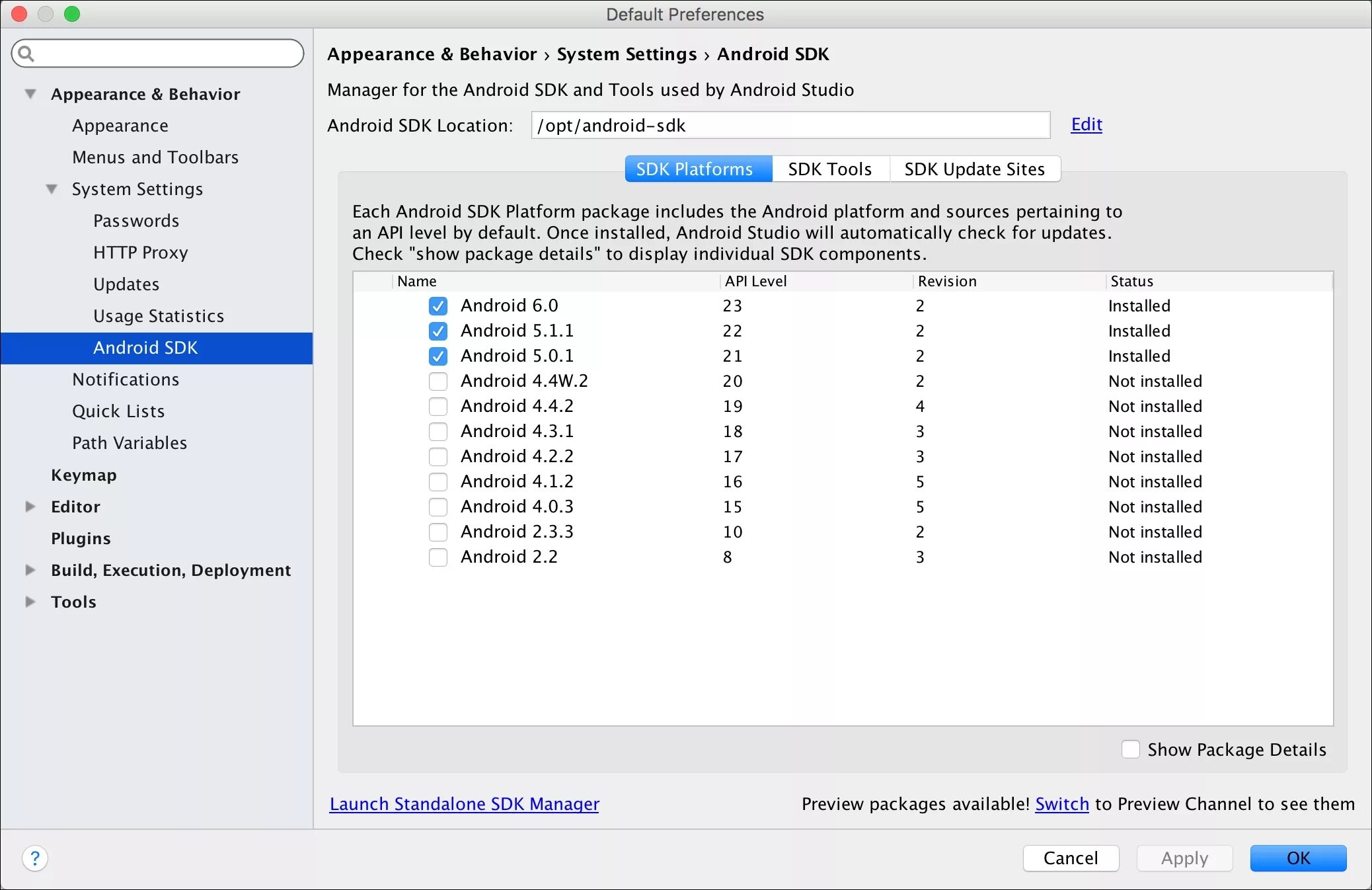Check the Android 4.1.2 checkbox
The width and height of the screenshot is (1372, 890).
coord(438,481)
